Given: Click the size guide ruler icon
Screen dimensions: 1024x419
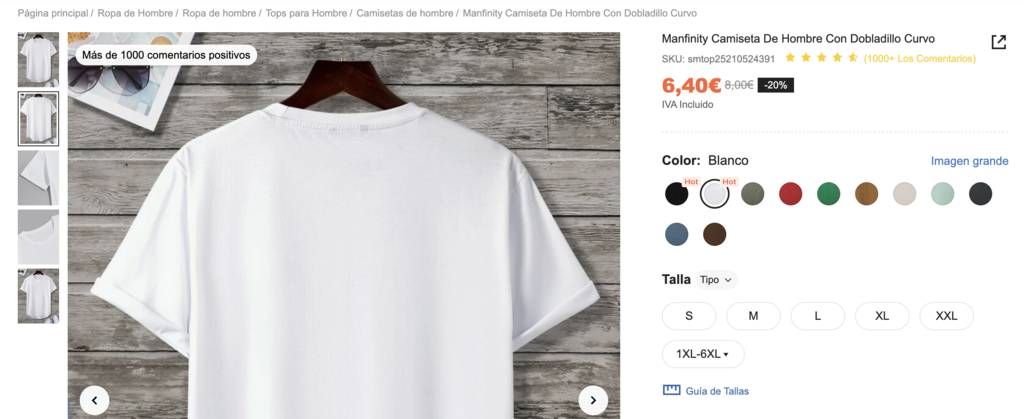Looking at the screenshot, I should pyautogui.click(x=671, y=390).
